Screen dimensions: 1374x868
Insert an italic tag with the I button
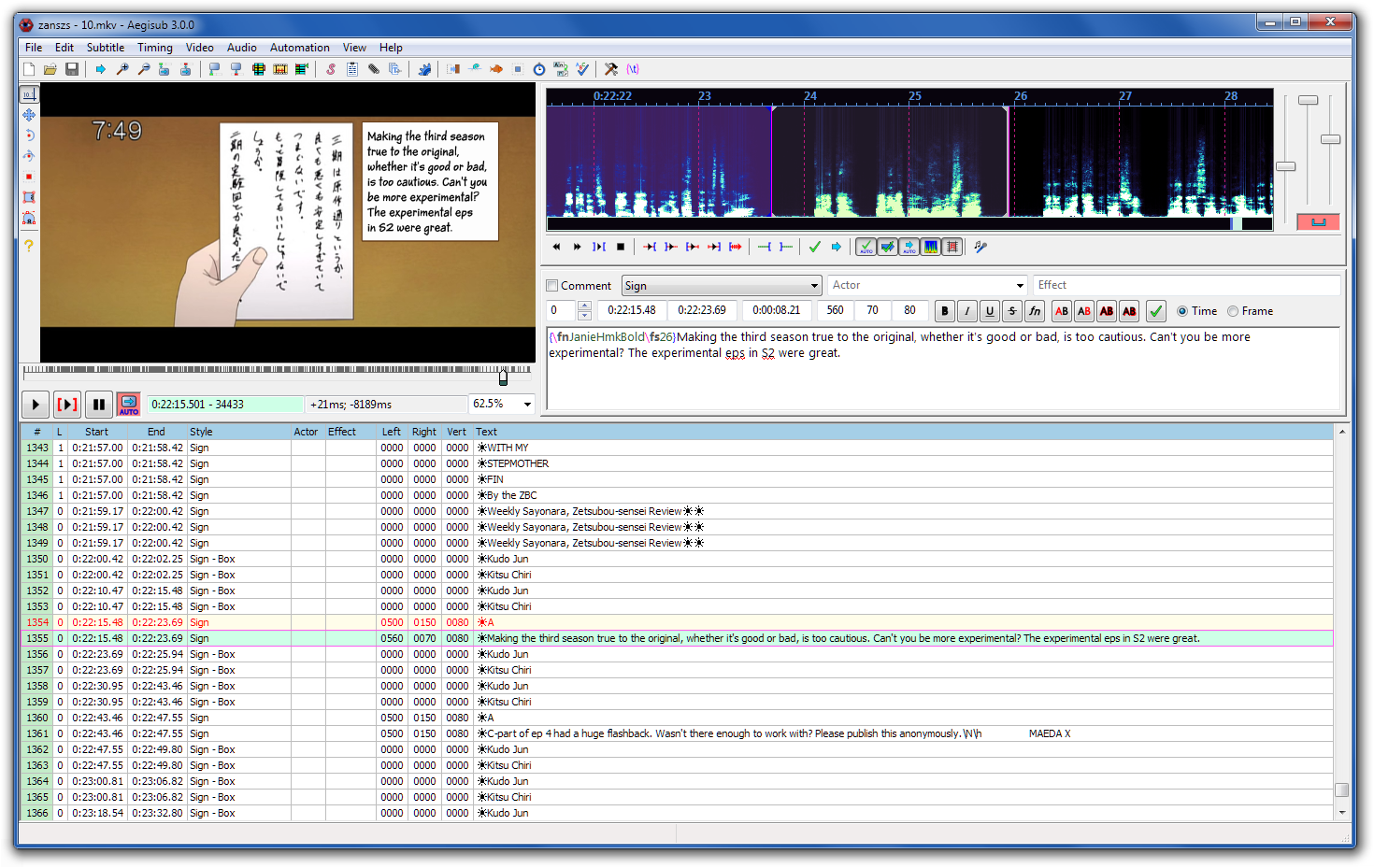point(967,310)
